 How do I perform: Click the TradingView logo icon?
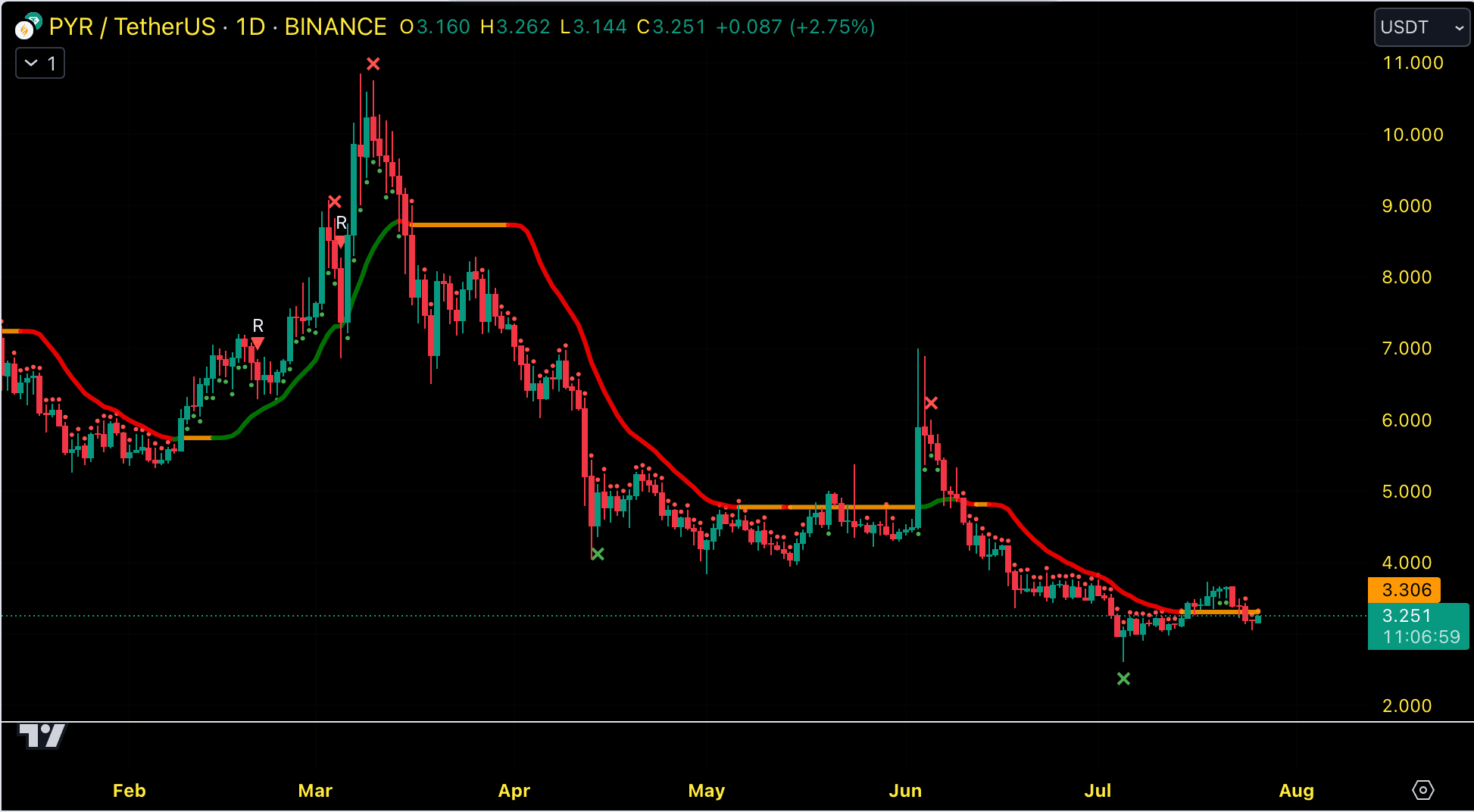pos(42,735)
